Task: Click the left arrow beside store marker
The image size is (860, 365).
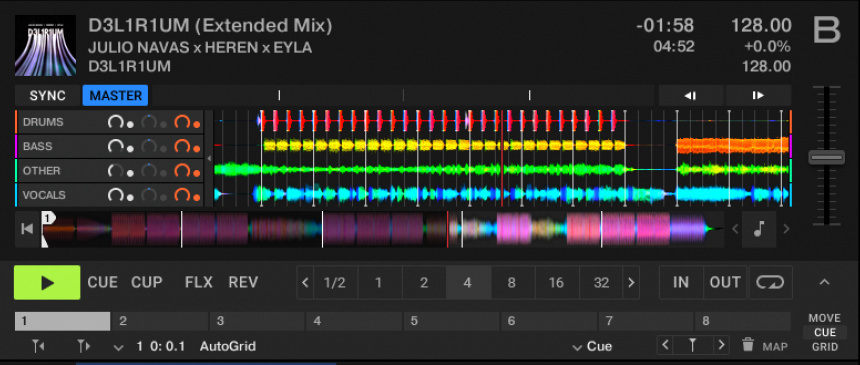Action: [x=665, y=345]
